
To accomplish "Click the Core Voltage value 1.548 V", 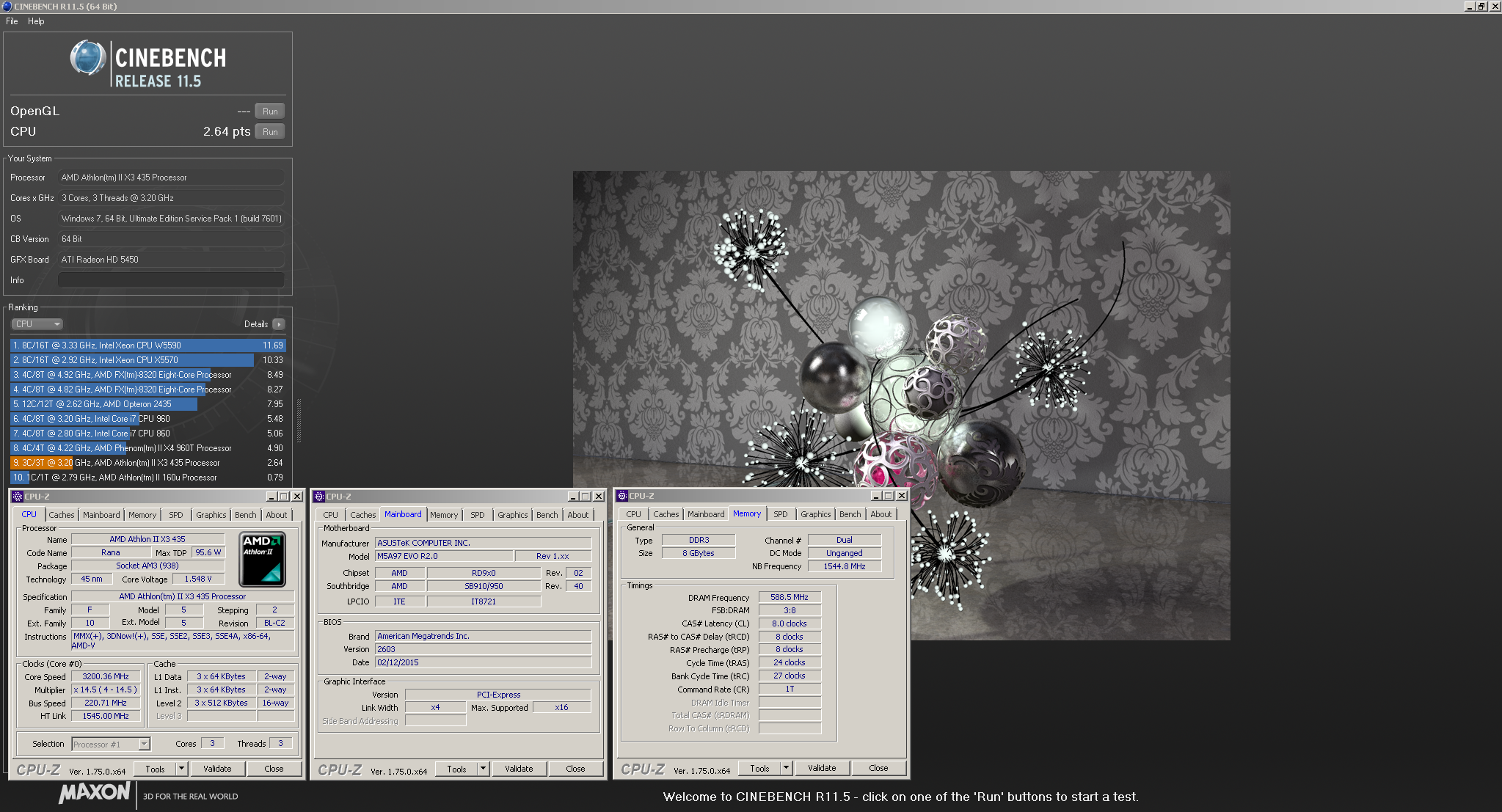I will click(x=198, y=579).
